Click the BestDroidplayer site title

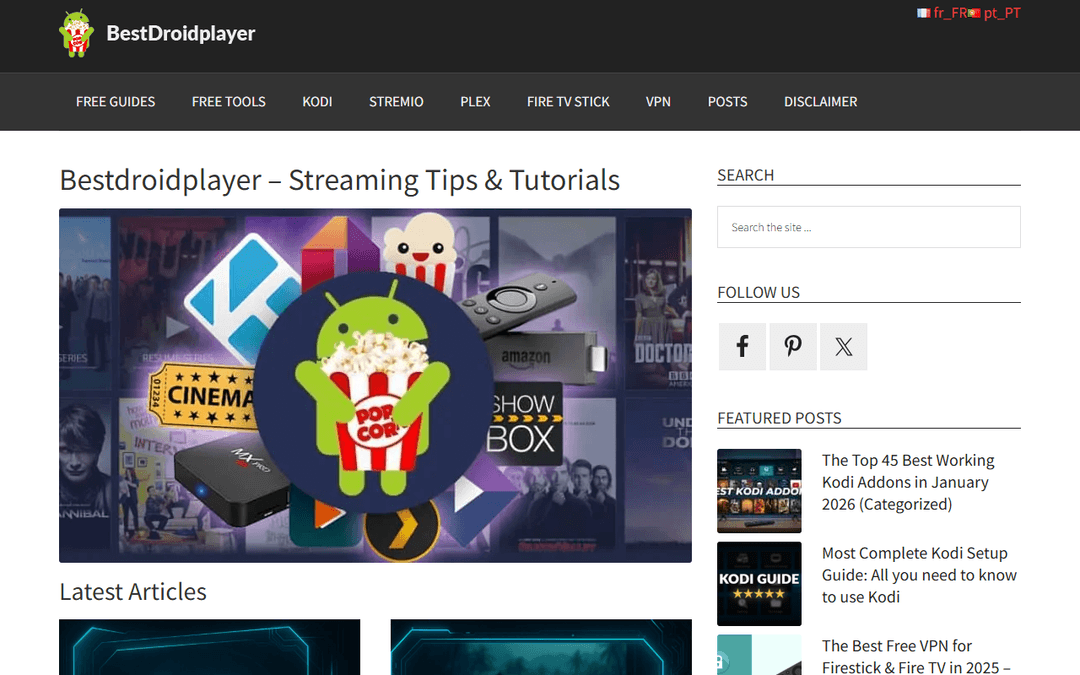pos(181,33)
